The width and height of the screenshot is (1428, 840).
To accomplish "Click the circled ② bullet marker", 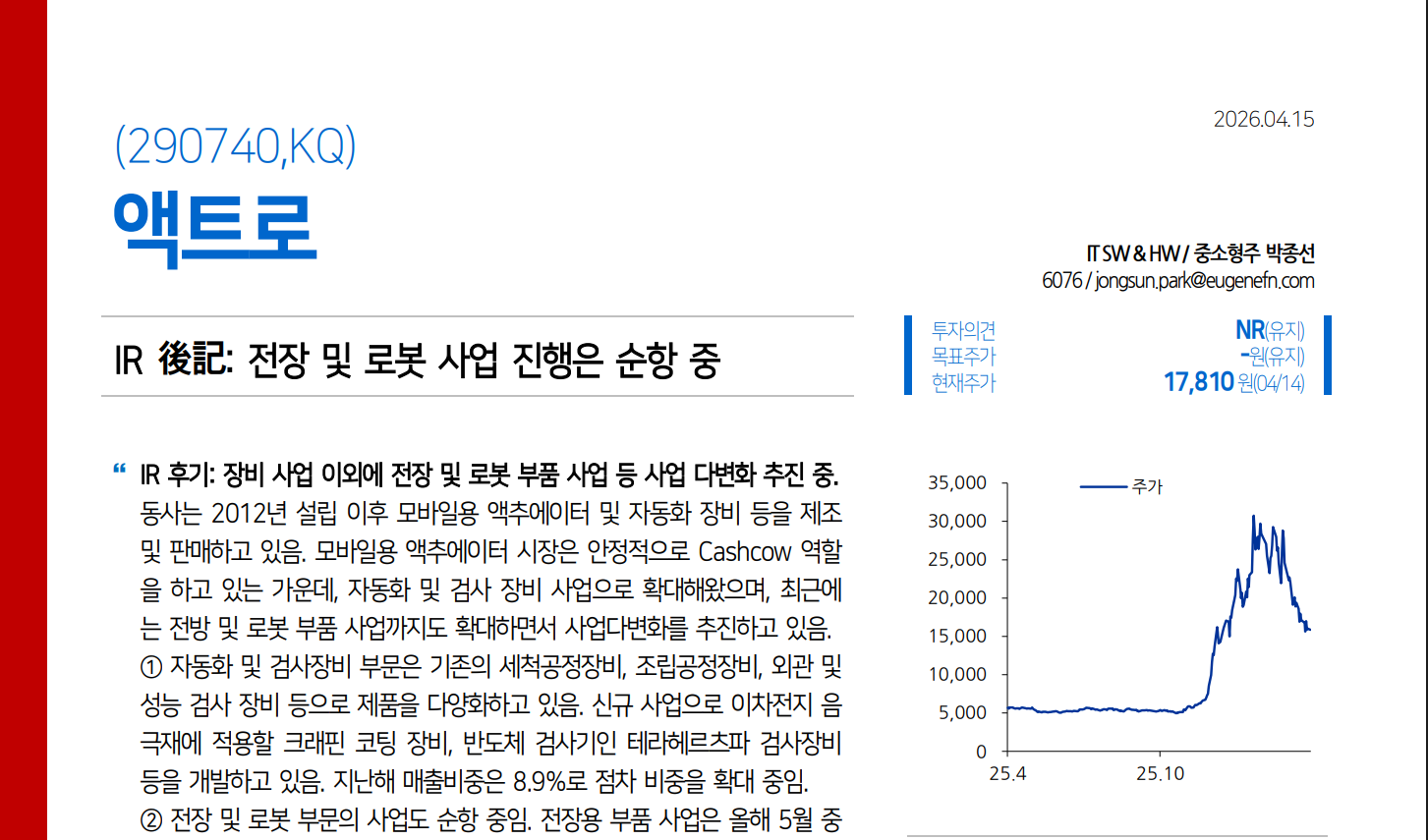I will (151, 819).
